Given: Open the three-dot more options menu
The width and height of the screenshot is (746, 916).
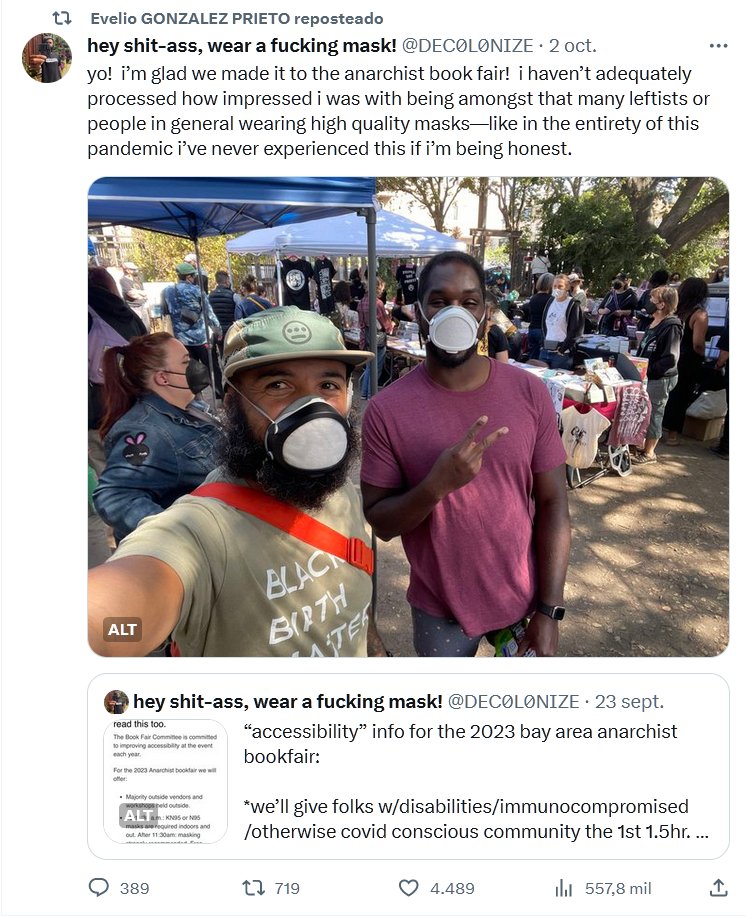Looking at the screenshot, I should click(718, 46).
